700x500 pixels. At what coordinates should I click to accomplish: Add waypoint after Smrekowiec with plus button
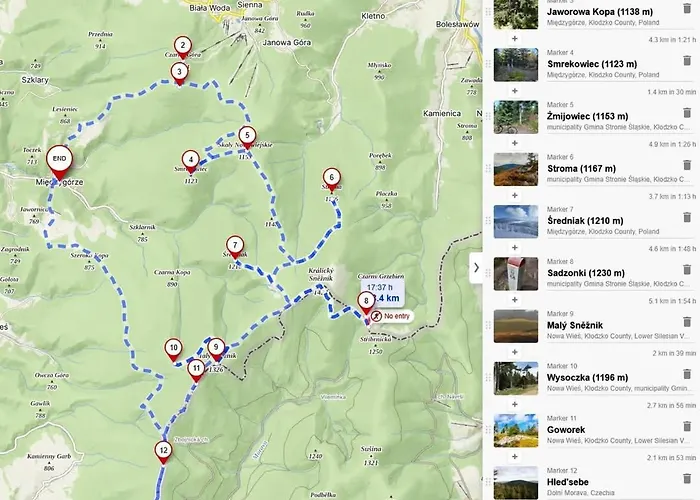(515, 91)
